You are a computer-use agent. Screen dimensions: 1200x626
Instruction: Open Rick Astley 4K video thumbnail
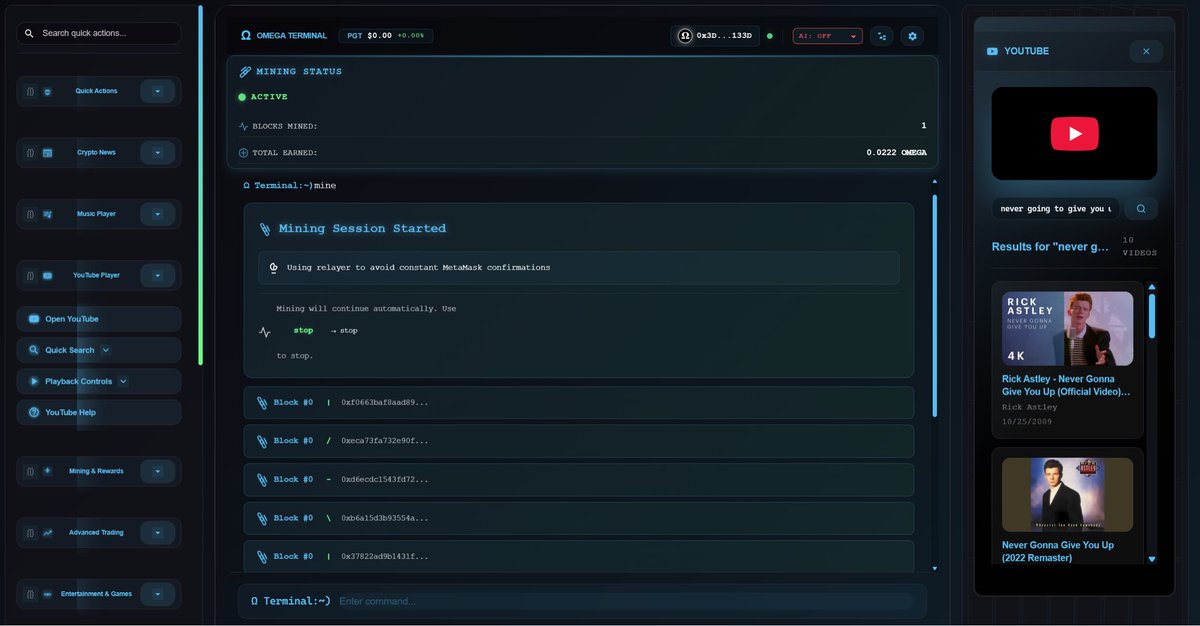pos(1067,328)
